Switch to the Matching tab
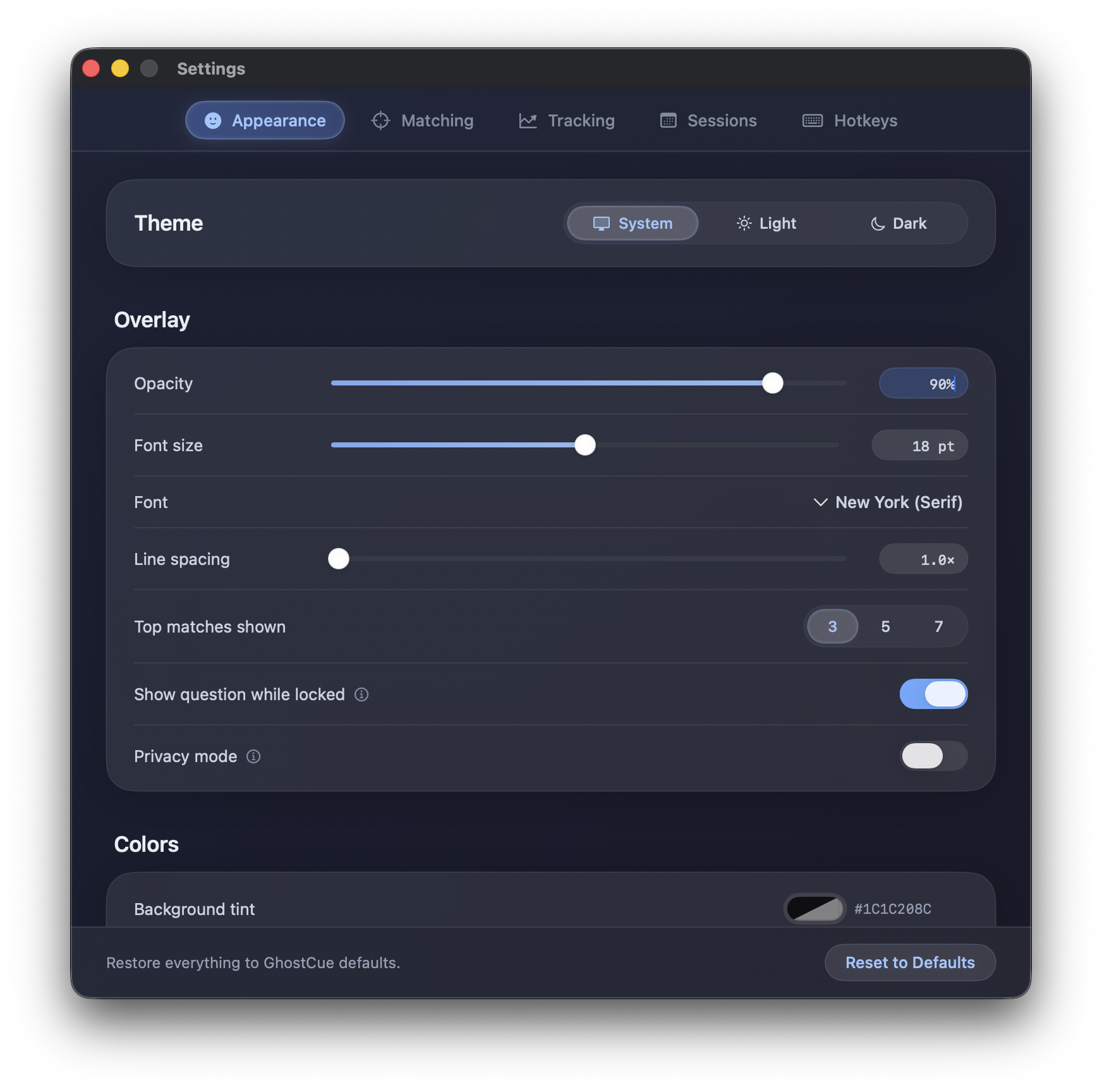The image size is (1102, 1092). click(x=423, y=120)
